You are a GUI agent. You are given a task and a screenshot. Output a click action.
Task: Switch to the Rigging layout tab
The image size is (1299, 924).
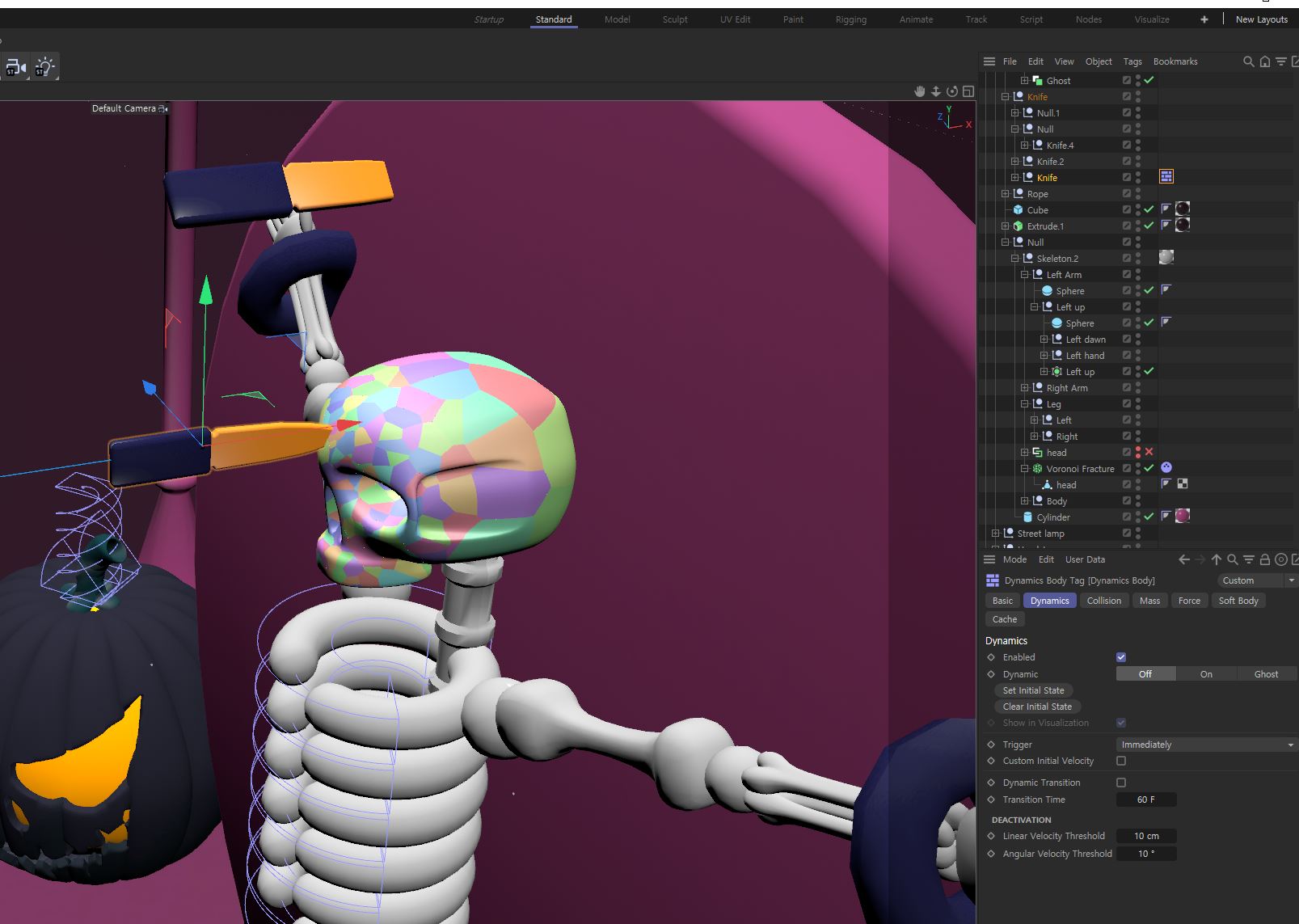[850, 19]
